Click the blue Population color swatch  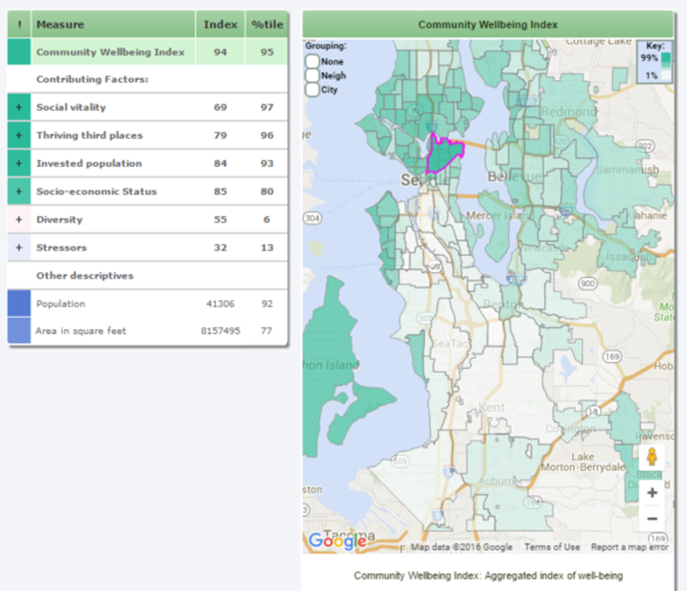[x=18, y=303]
